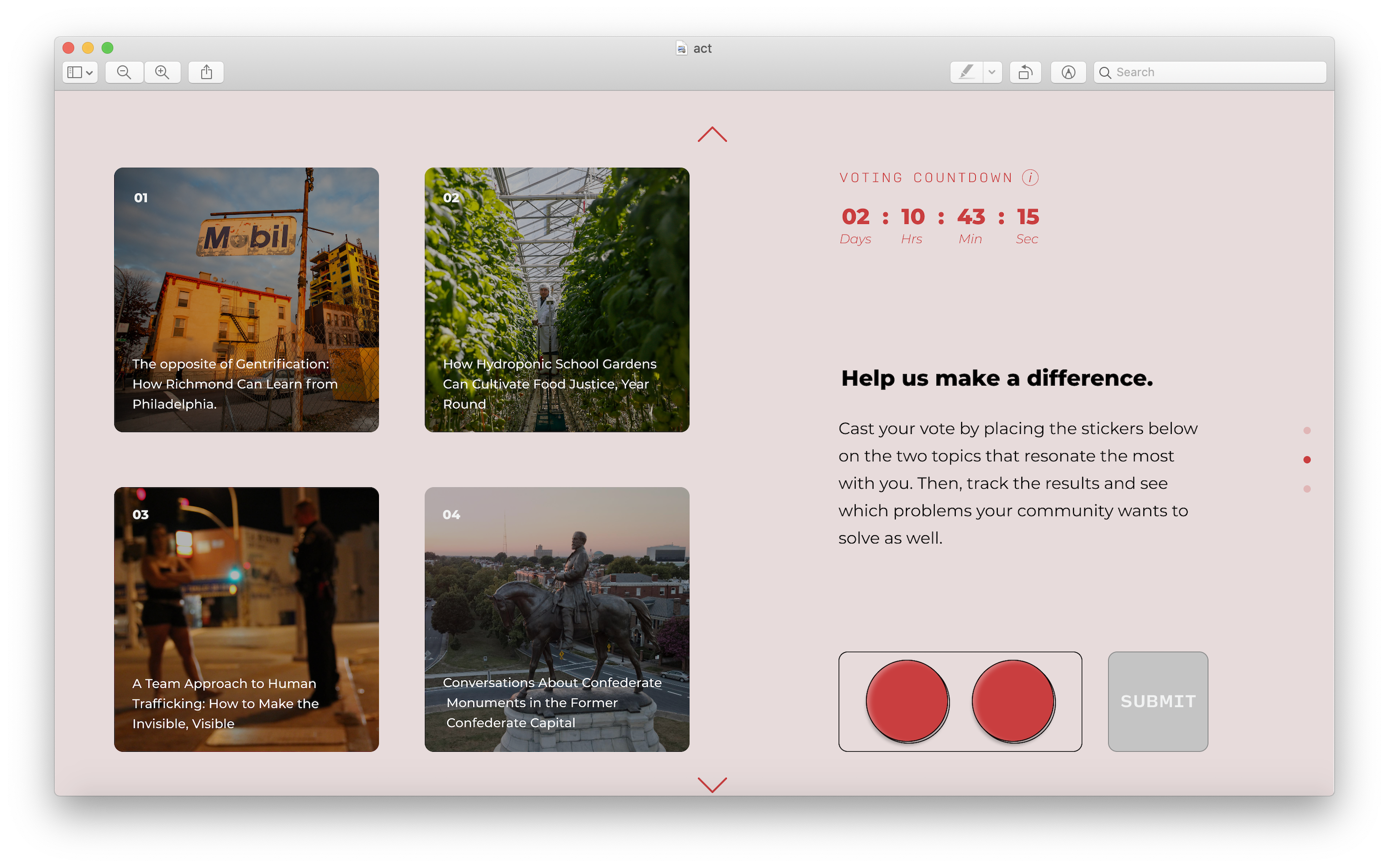Click the red down chevron arrow
Image resolution: width=1389 pixels, height=868 pixels.
coord(712,784)
